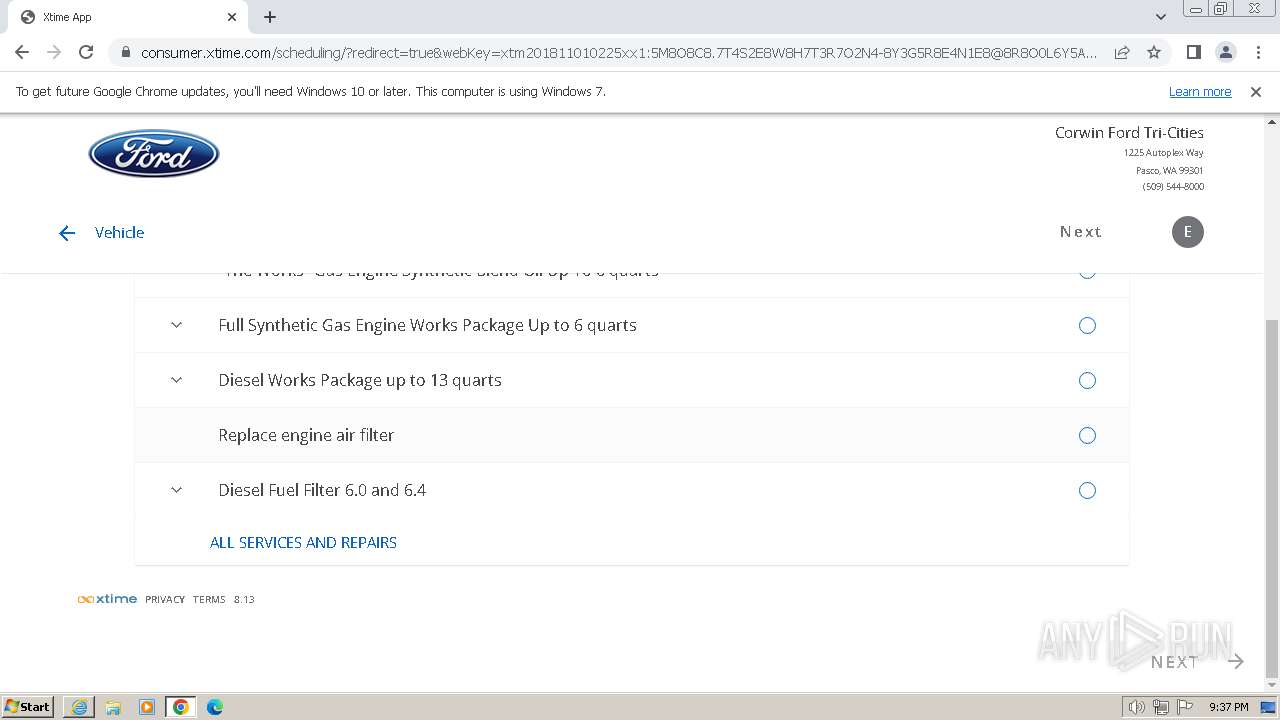The width and height of the screenshot is (1280, 720).
Task: Open the Chrome three-dot menu
Action: 1257,52
